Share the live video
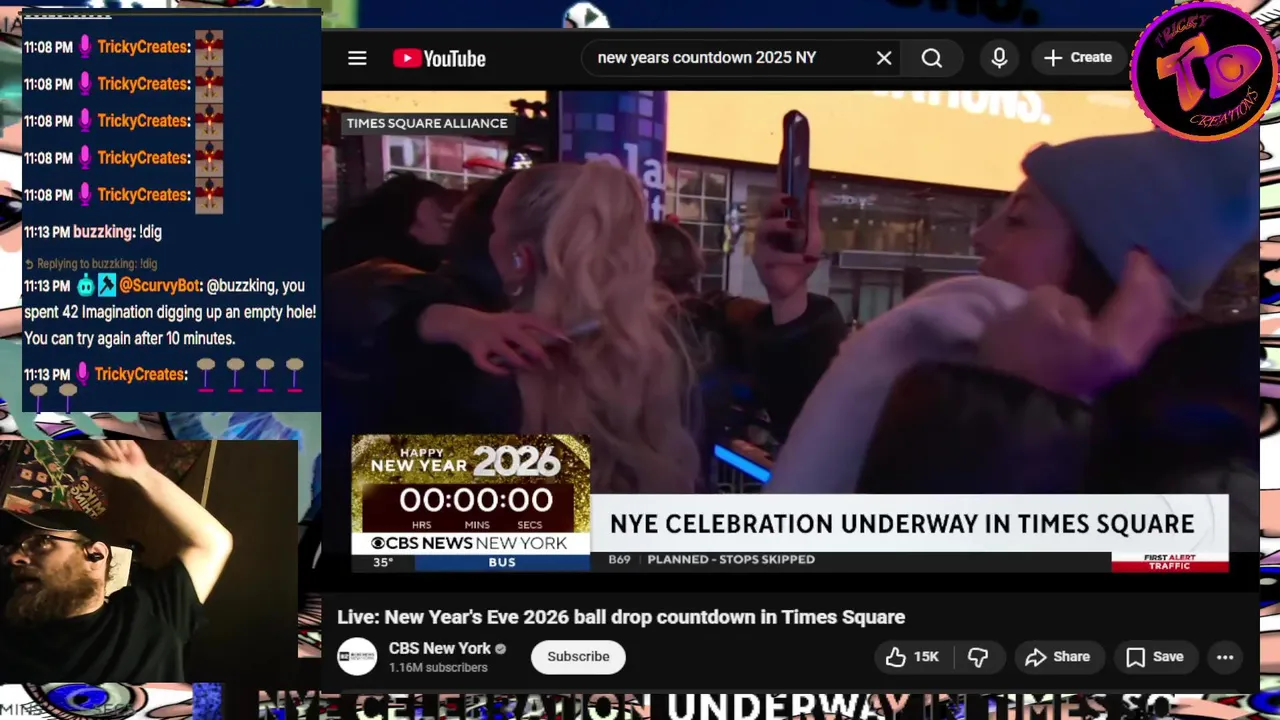The width and height of the screenshot is (1280, 720). point(1058,657)
